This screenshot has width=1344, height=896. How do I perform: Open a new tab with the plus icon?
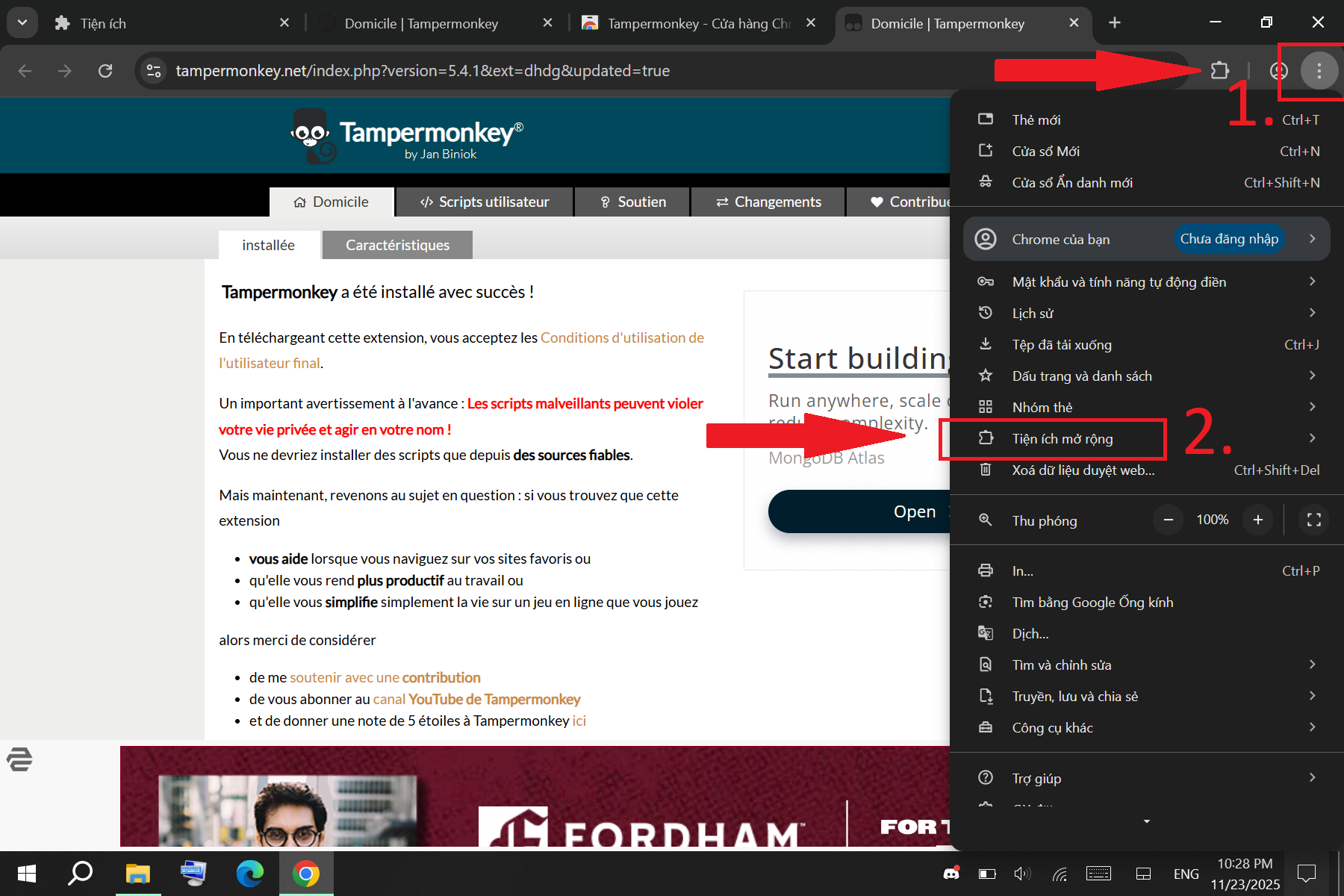pos(1114,22)
